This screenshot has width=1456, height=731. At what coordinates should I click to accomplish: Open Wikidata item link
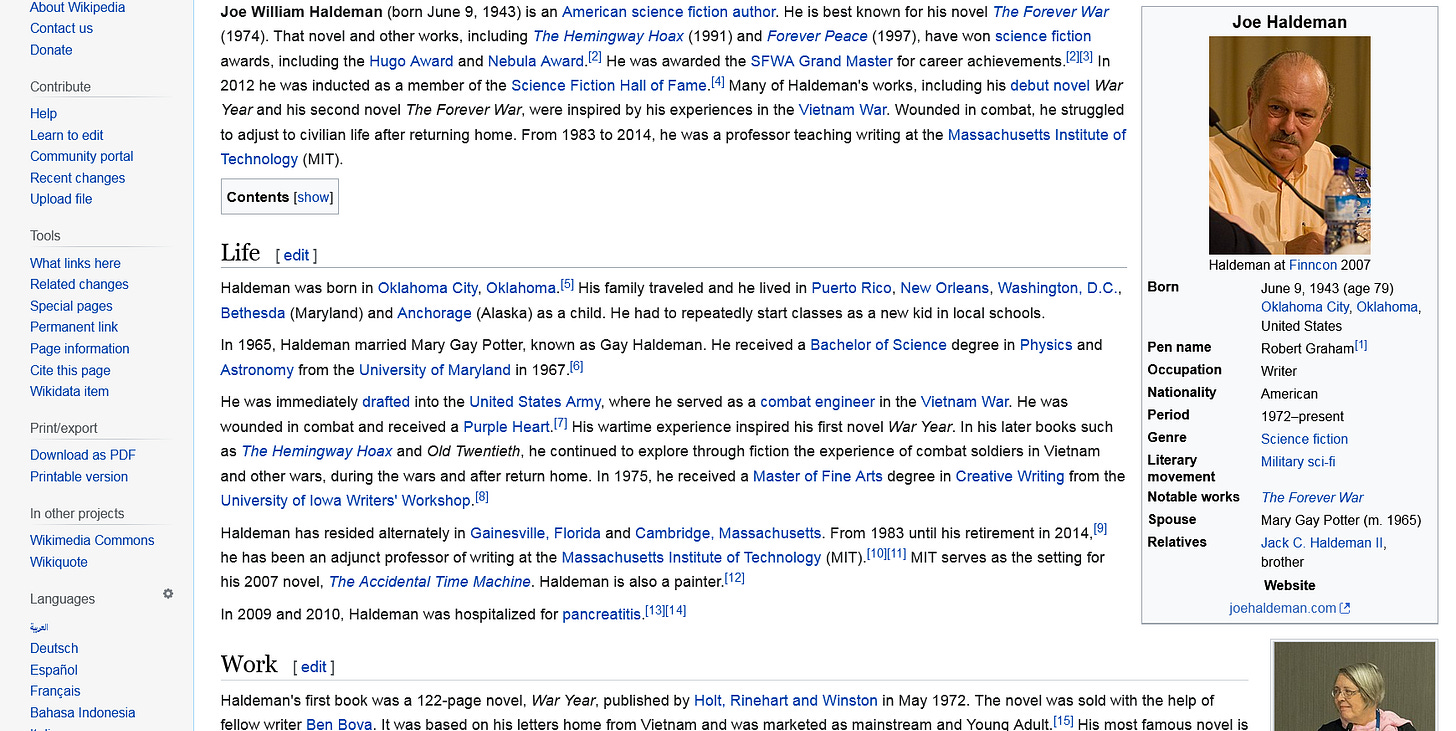(69, 391)
